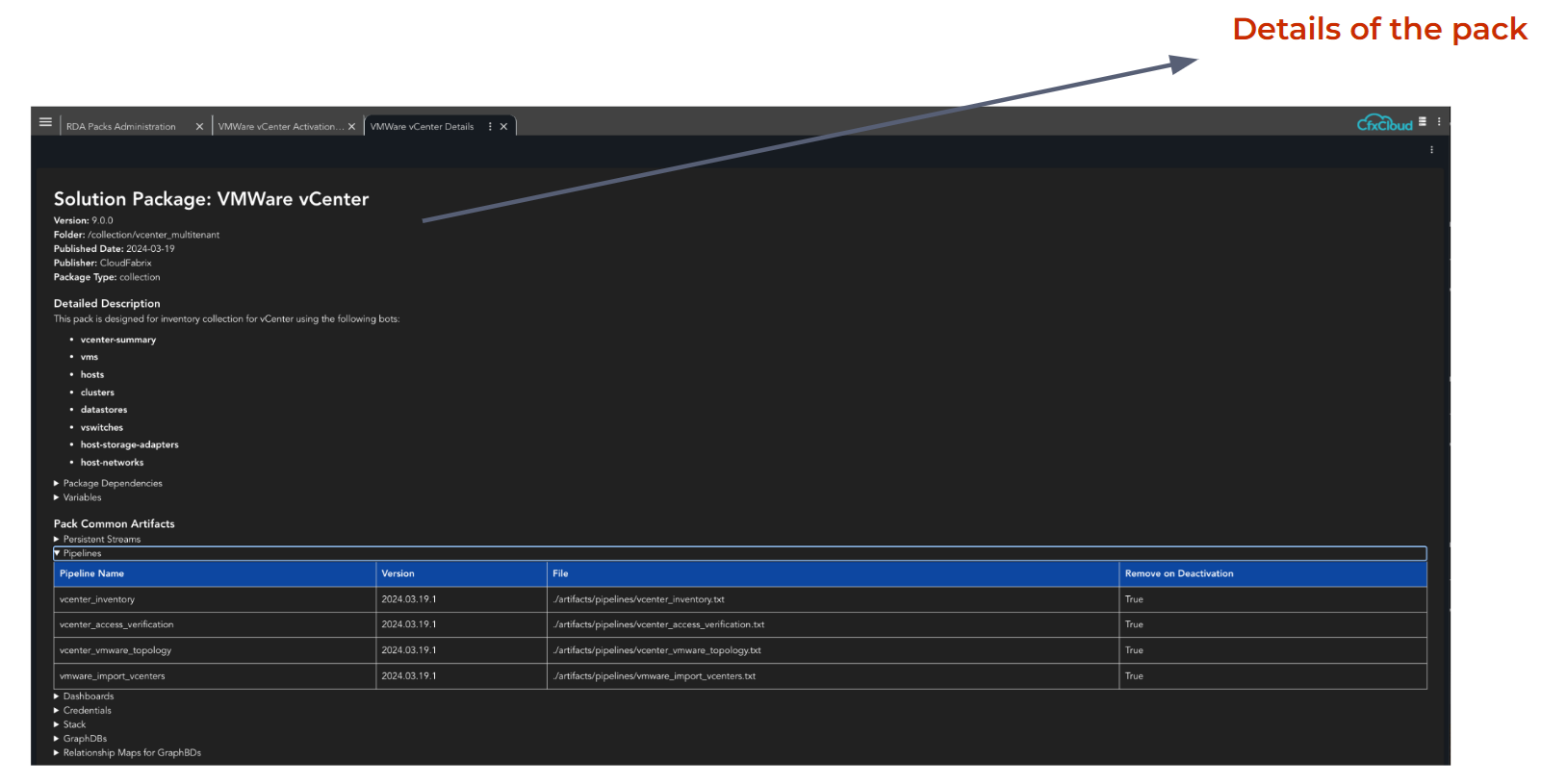Click the CfxCloud logo

coord(1384,124)
